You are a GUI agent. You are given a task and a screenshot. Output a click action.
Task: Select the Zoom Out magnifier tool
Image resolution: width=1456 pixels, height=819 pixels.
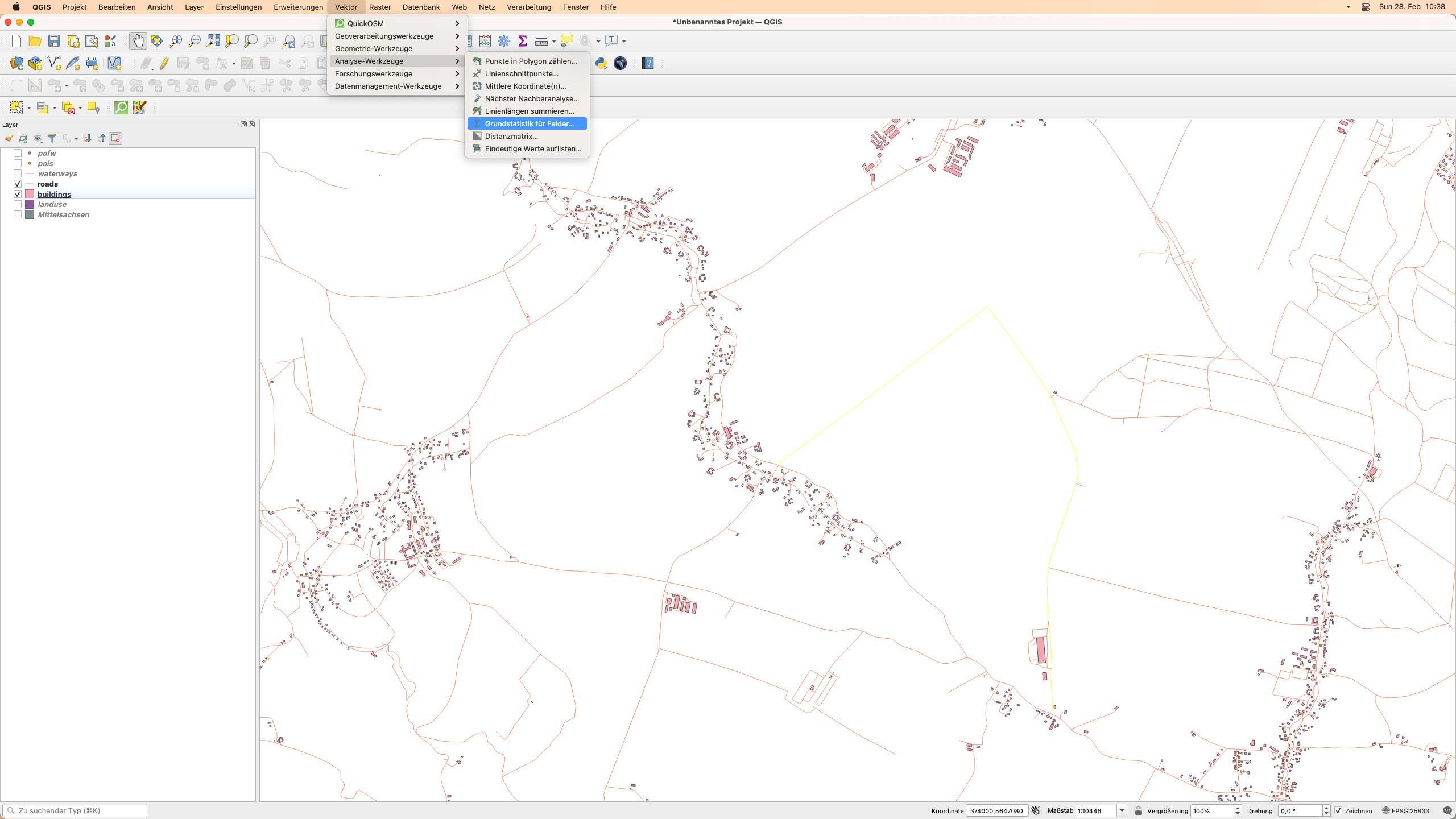(x=195, y=41)
